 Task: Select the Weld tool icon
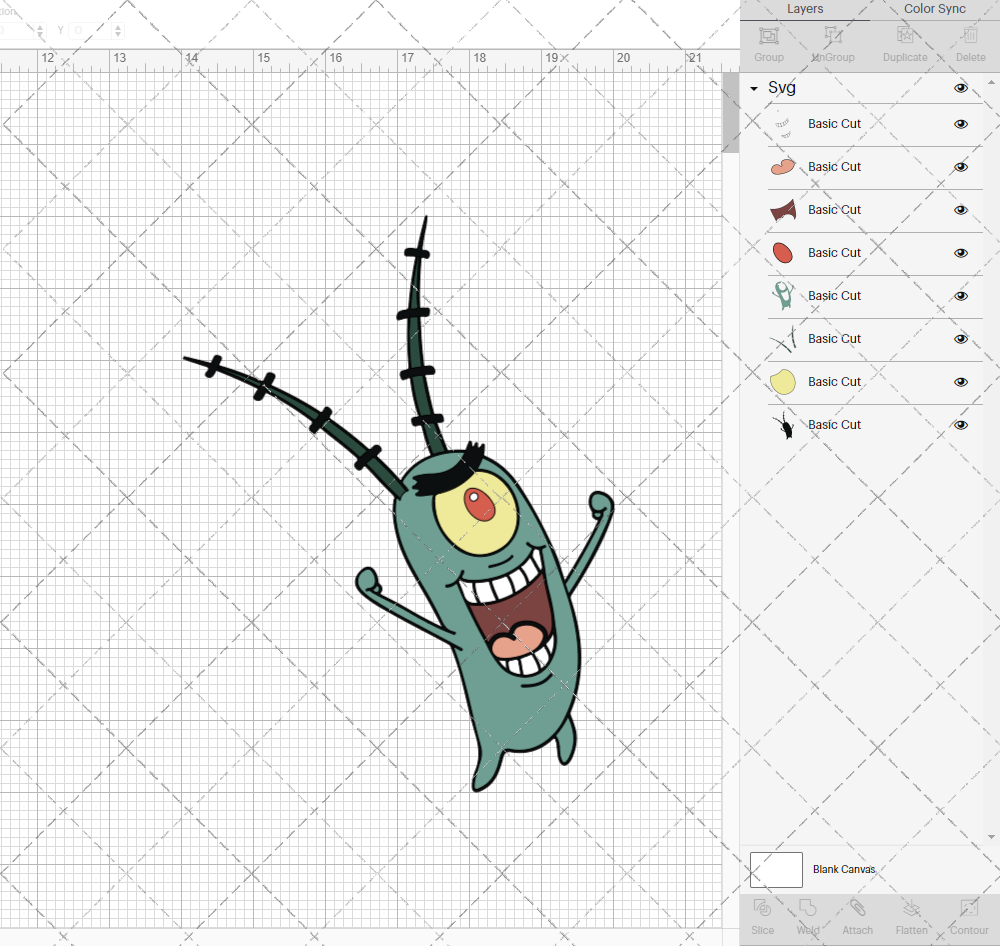[807, 908]
